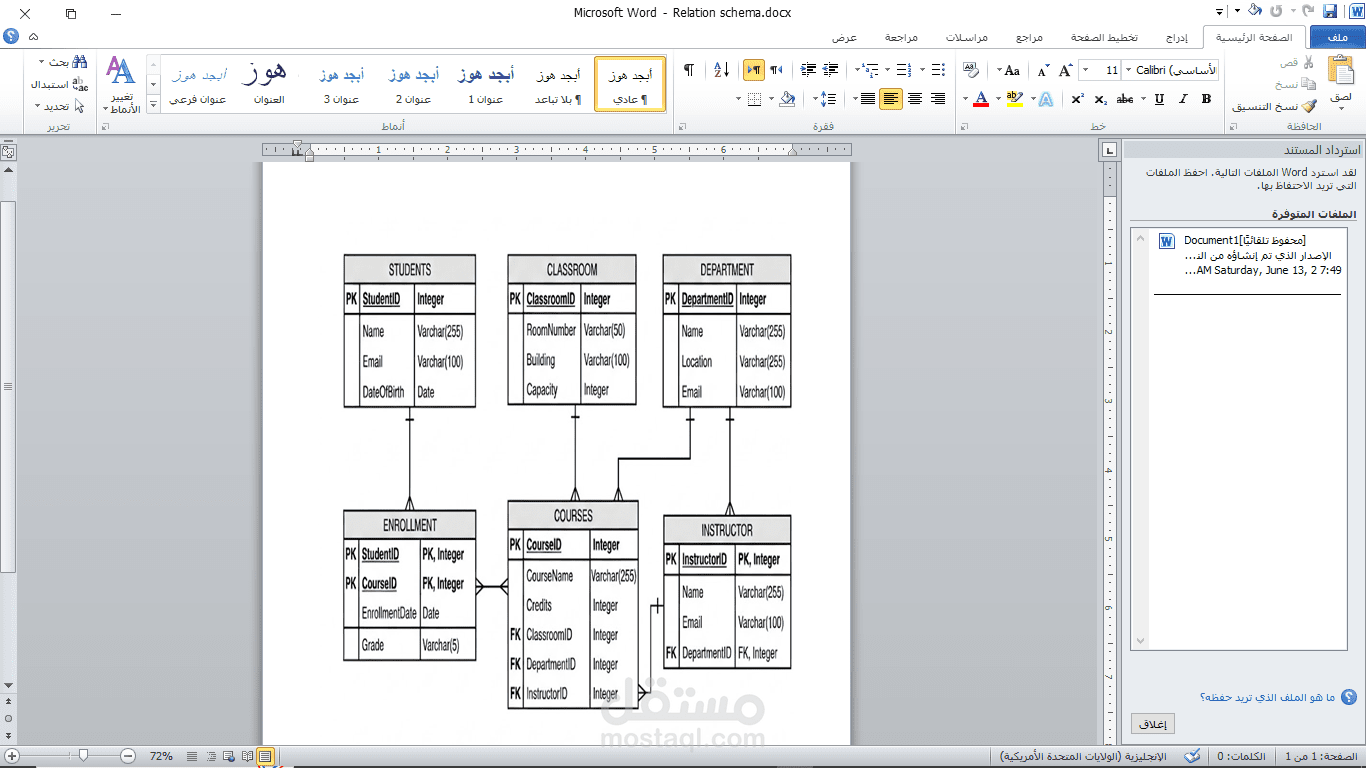
Task: Click the Shrink Font icon
Action: tap(1043, 71)
